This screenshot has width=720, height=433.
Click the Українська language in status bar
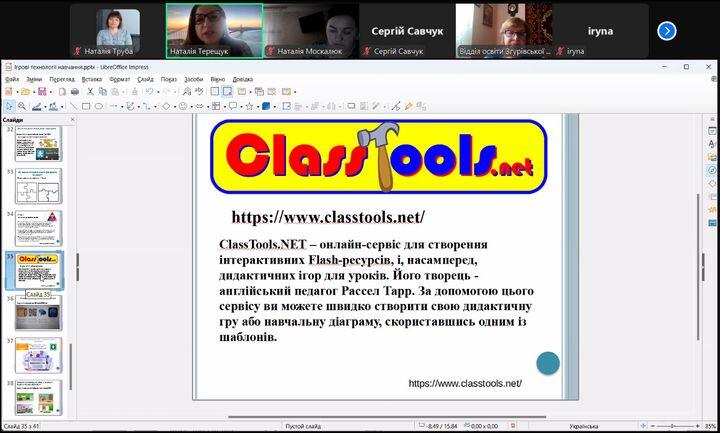pos(584,426)
